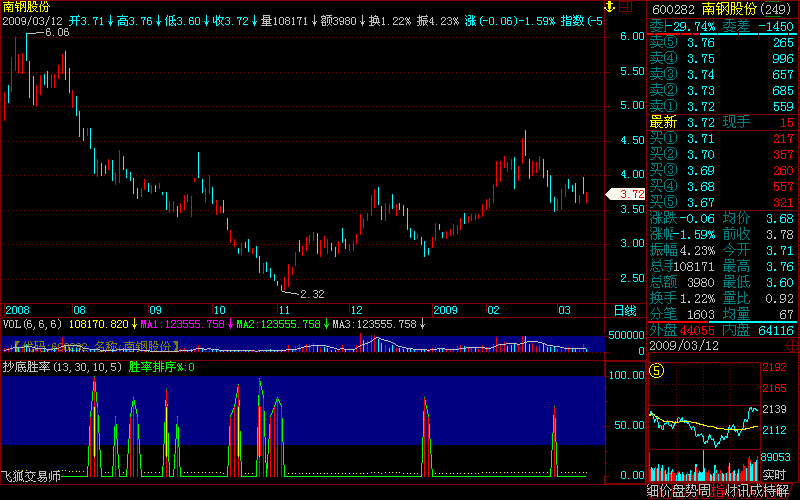Click the yellow anchor icon above the chart
The image size is (800, 500).
[609, 7]
